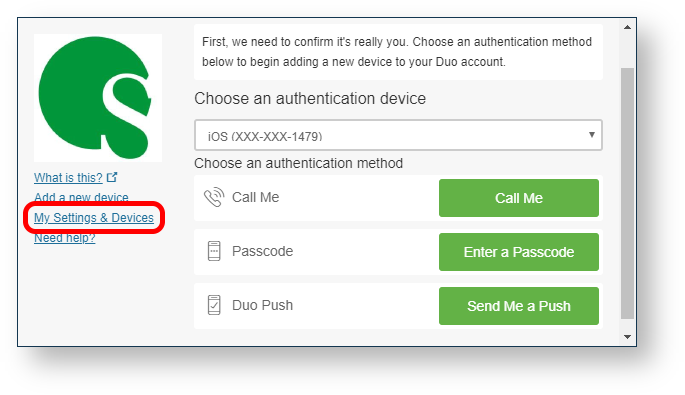
Task: Click the Enter a Passcode button
Action: 519,252
